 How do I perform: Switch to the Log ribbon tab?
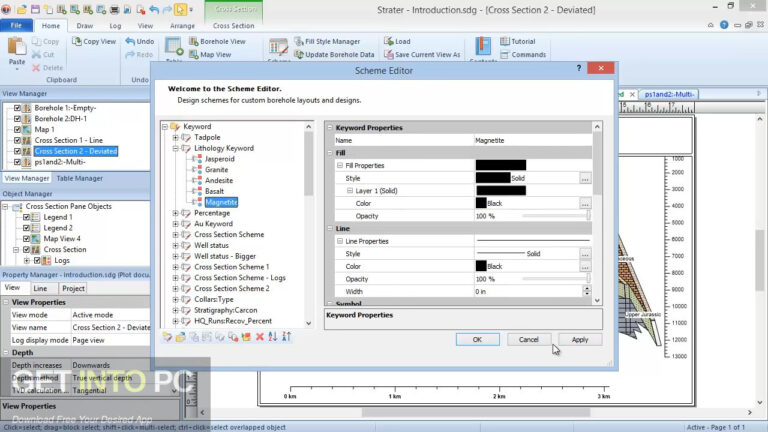click(115, 25)
